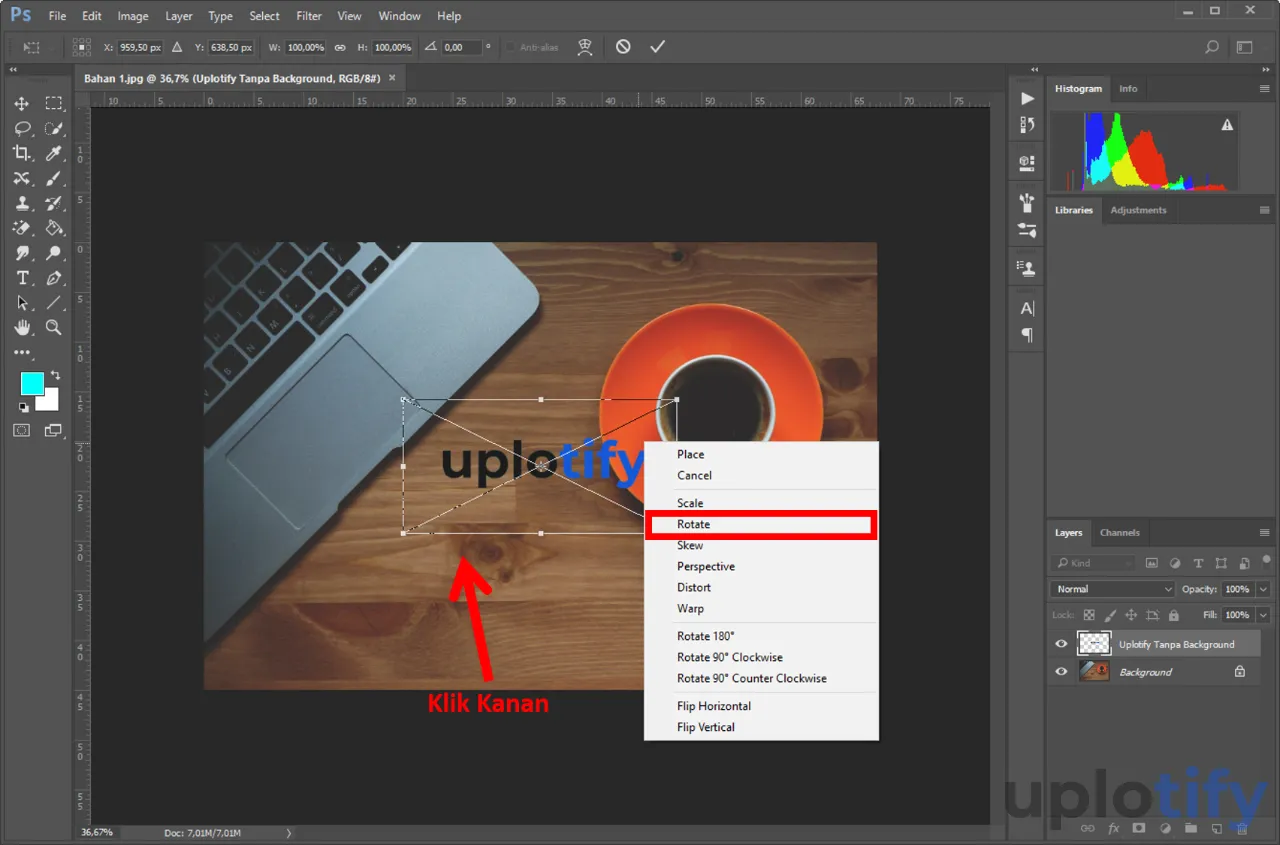Viewport: 1280px width, 845px height.
Task: Open the layer Kind filter dropdown
Action: click(x=1092, y=563)
